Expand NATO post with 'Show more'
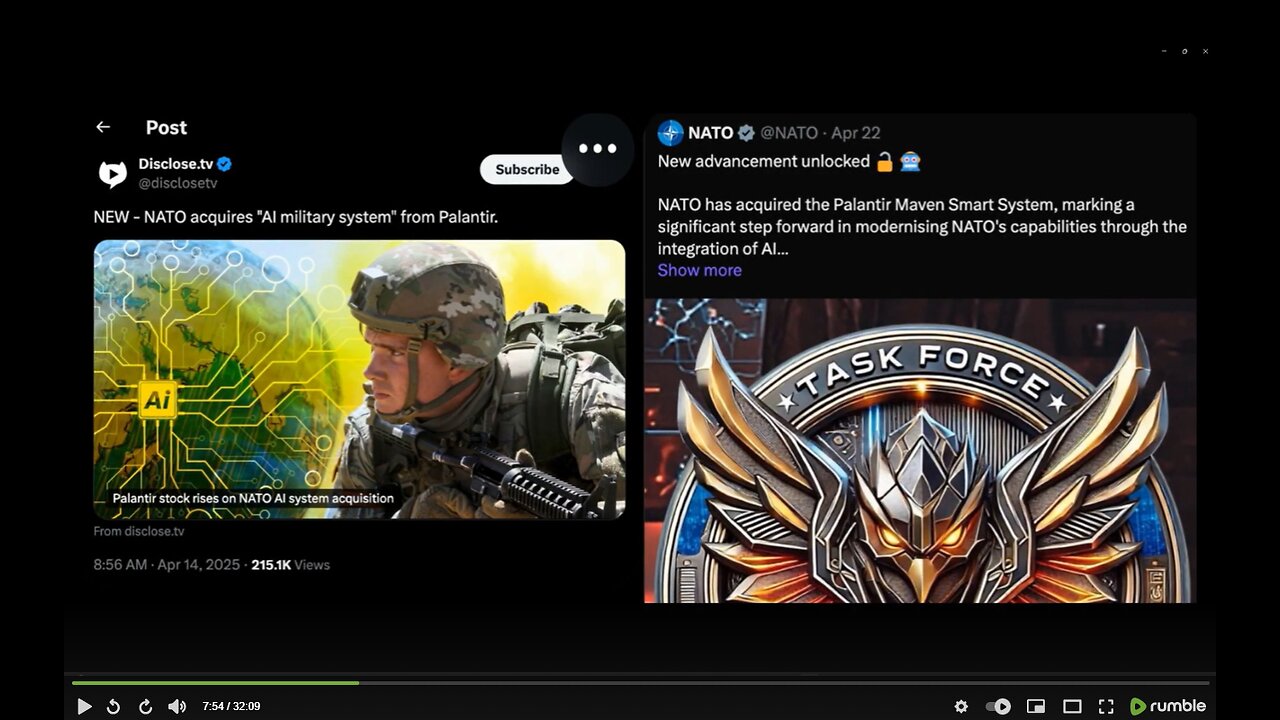The image size is (1280, 720). coord(700,270)
